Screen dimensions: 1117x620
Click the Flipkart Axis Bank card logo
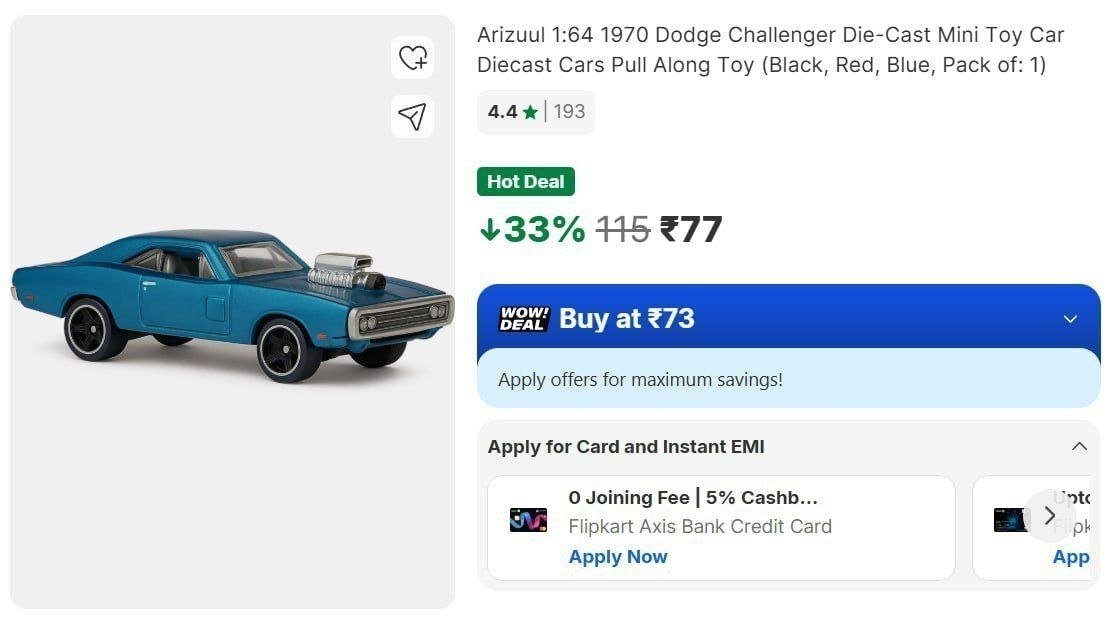[x=528, y=520]
